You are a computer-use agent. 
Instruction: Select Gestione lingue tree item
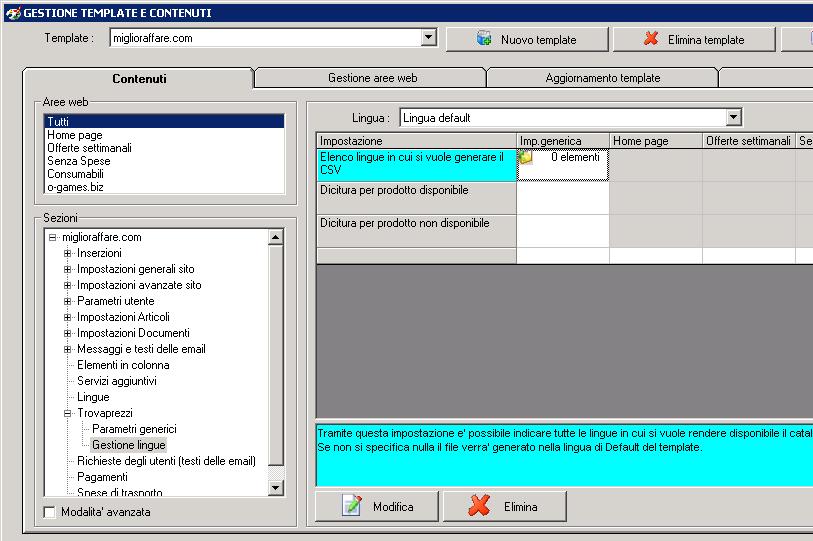point(129,445)
